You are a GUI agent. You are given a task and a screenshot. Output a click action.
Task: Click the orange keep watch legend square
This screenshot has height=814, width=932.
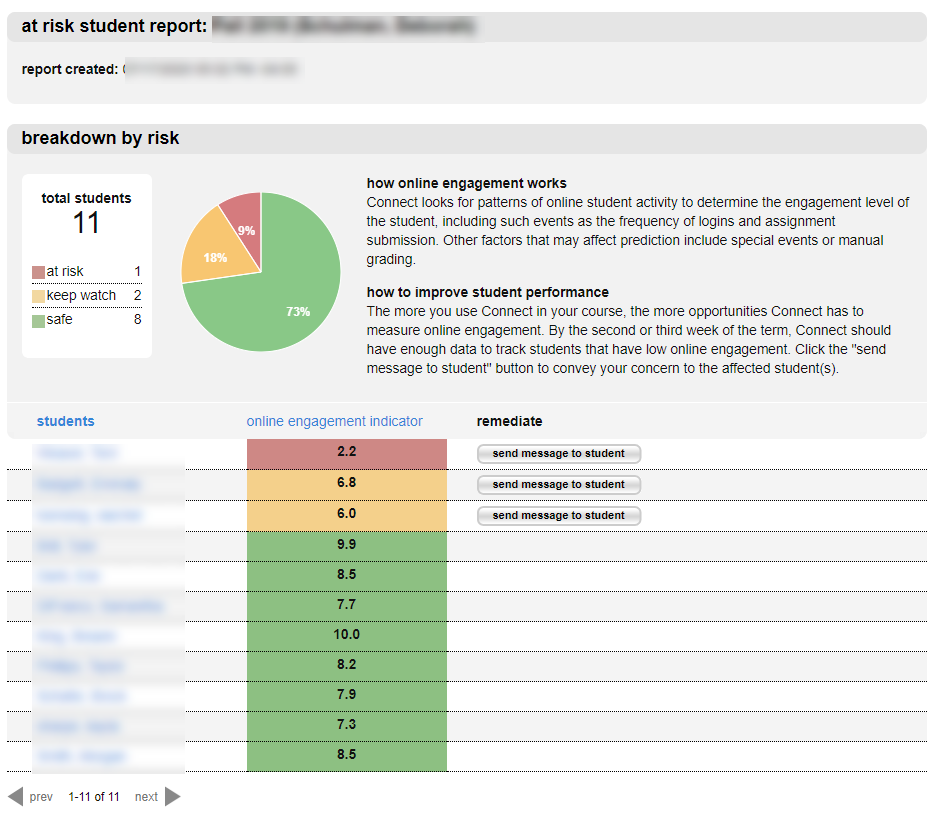[39, 296]
